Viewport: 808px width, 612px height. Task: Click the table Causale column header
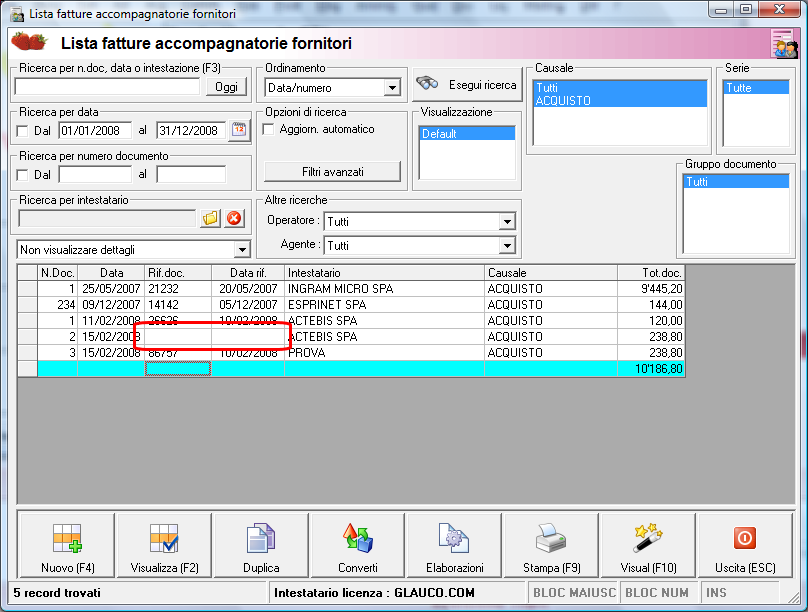click(551, 273)
